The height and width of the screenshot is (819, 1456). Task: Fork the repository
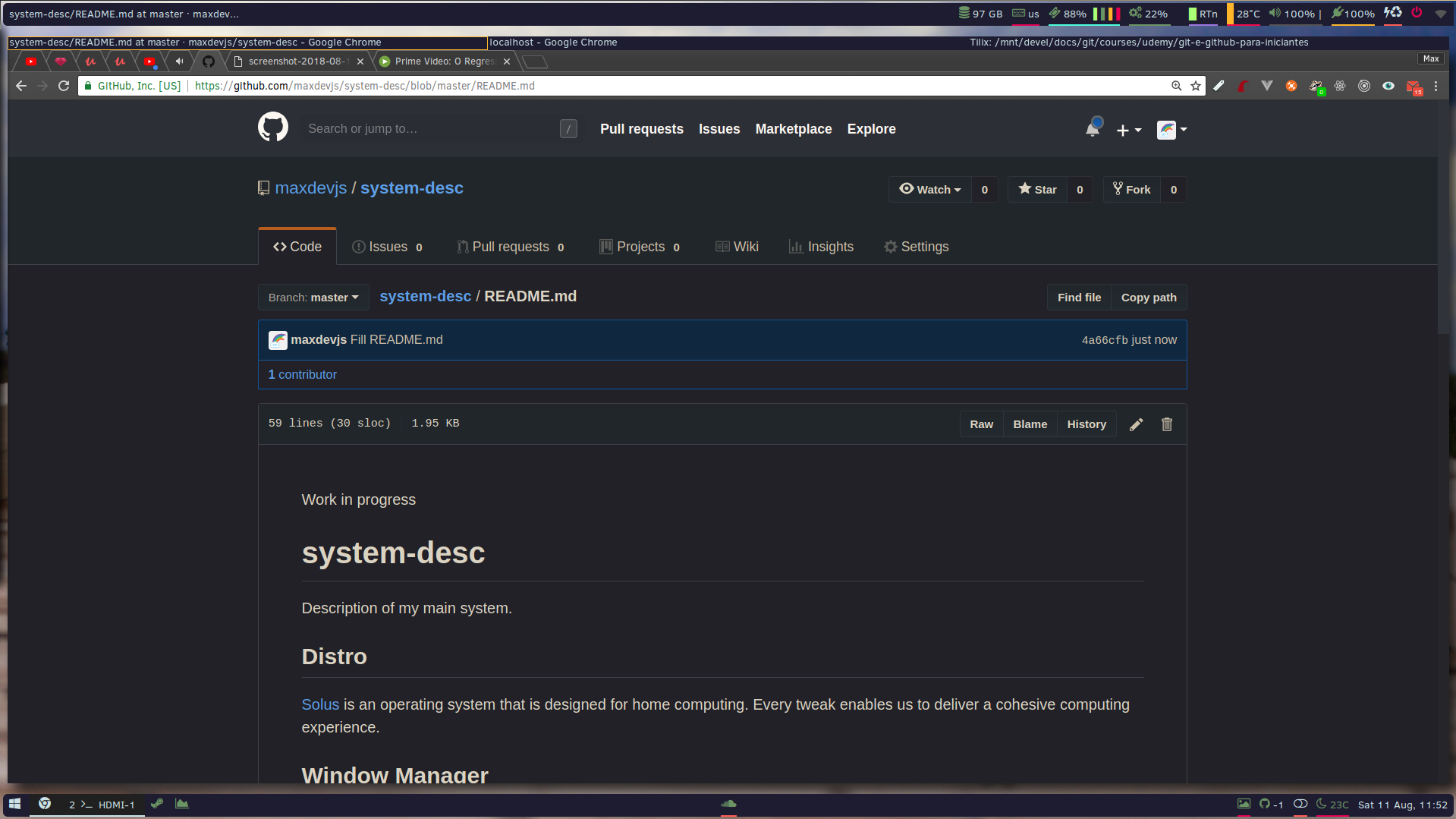[1132, 190]
